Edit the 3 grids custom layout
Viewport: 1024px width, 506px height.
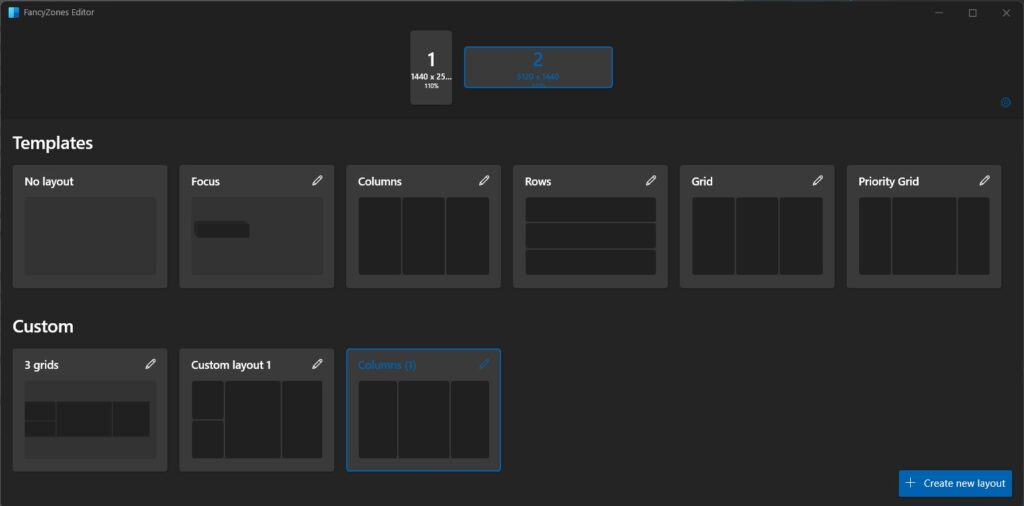151,364
